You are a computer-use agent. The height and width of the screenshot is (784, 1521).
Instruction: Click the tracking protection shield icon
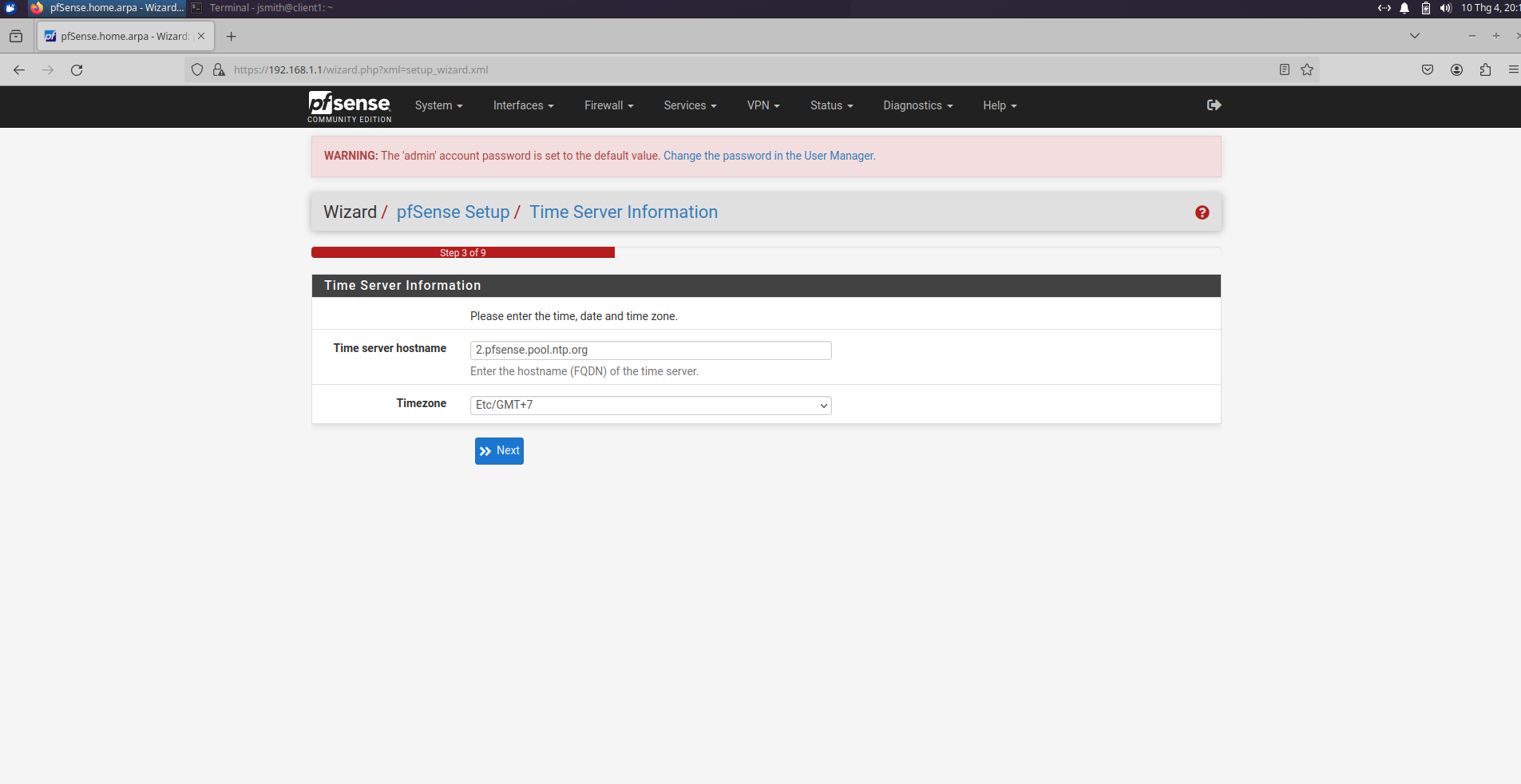197,69
